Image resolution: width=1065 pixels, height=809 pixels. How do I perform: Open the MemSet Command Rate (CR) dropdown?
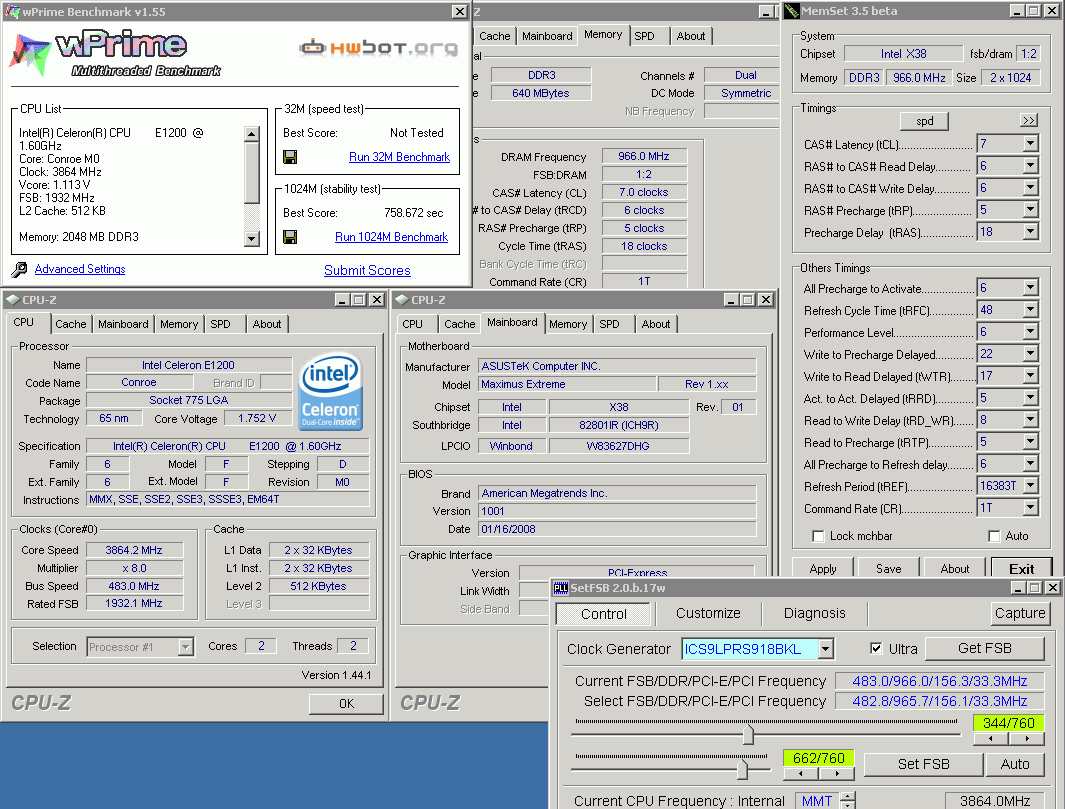coord(1030,508)
